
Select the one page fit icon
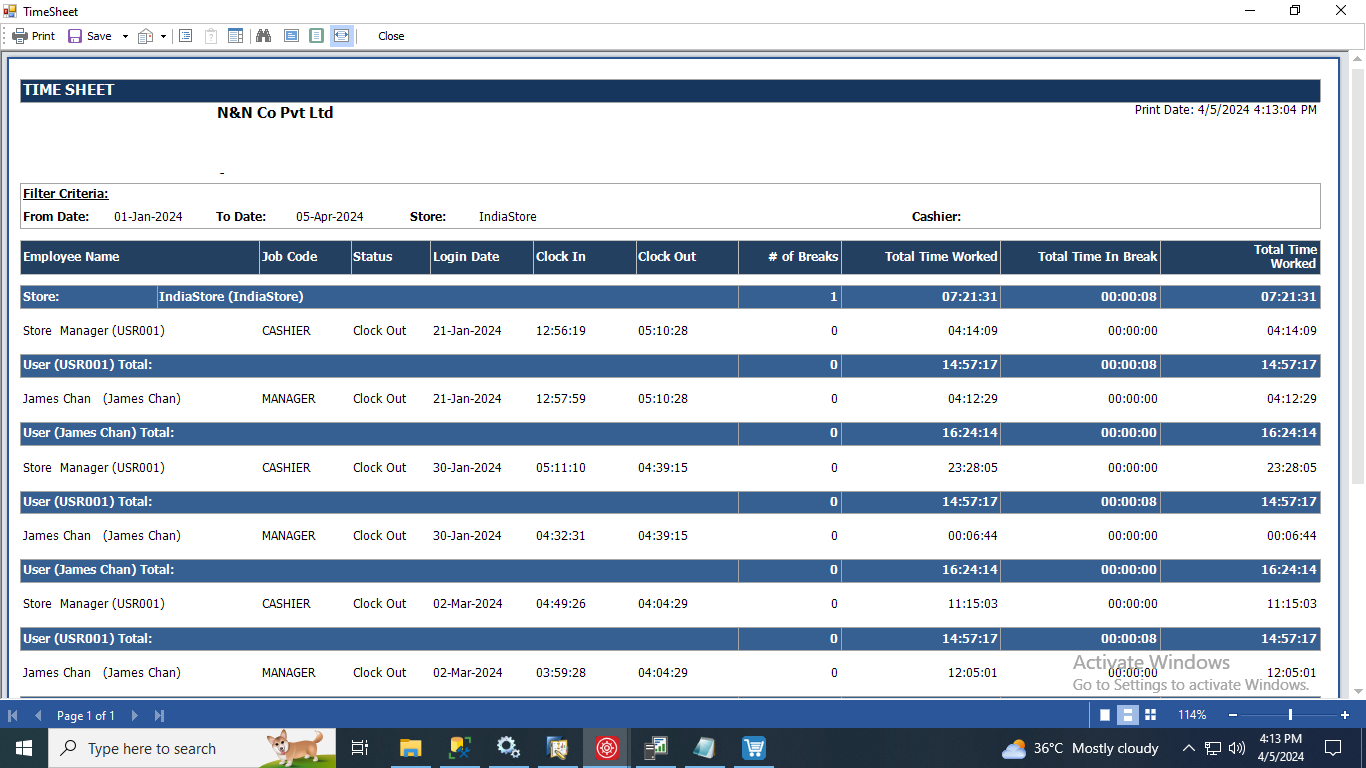pos(316,36)
